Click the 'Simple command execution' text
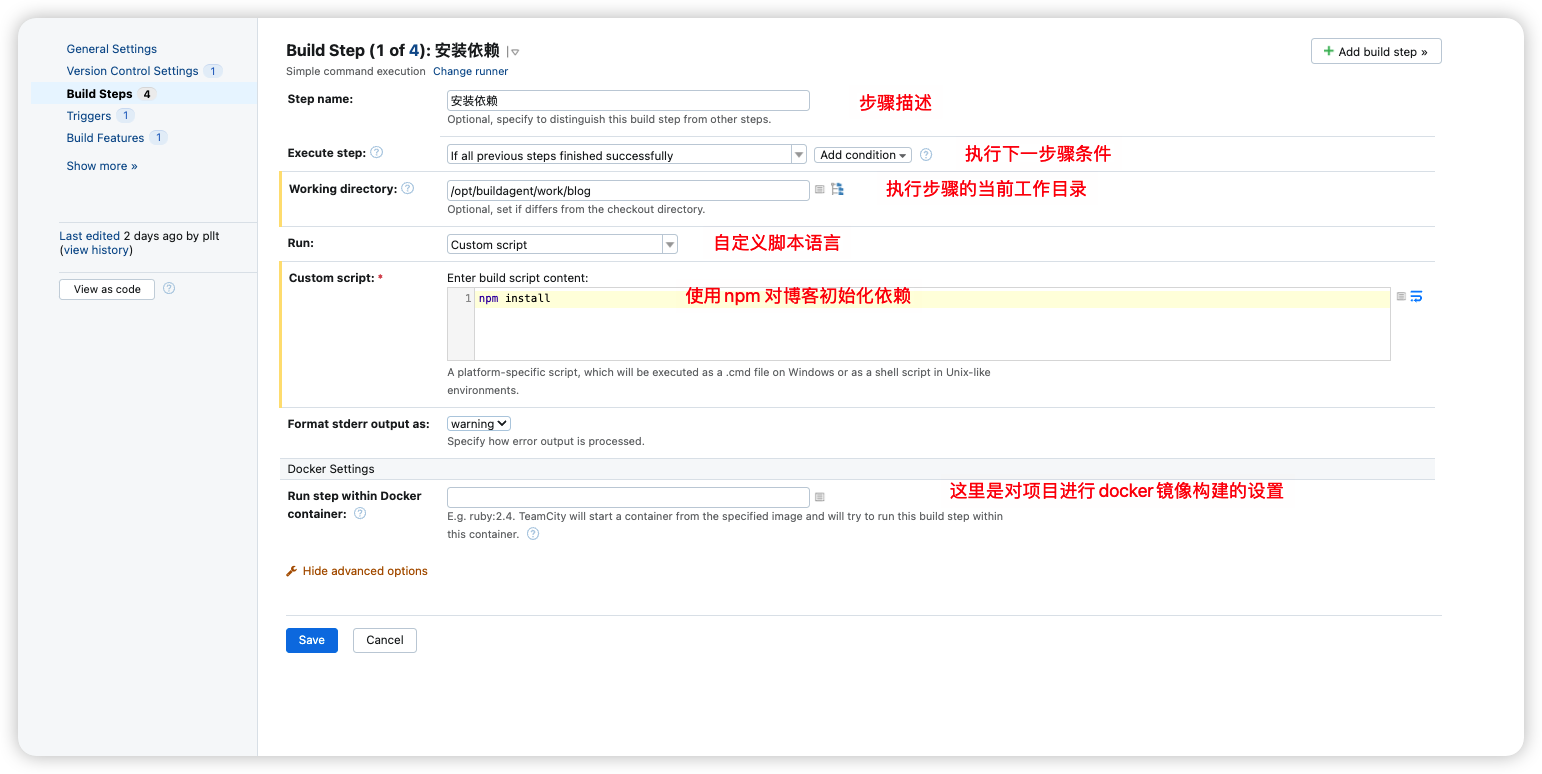The height and width of the screenshot is (774, 1542). point(356,72)
